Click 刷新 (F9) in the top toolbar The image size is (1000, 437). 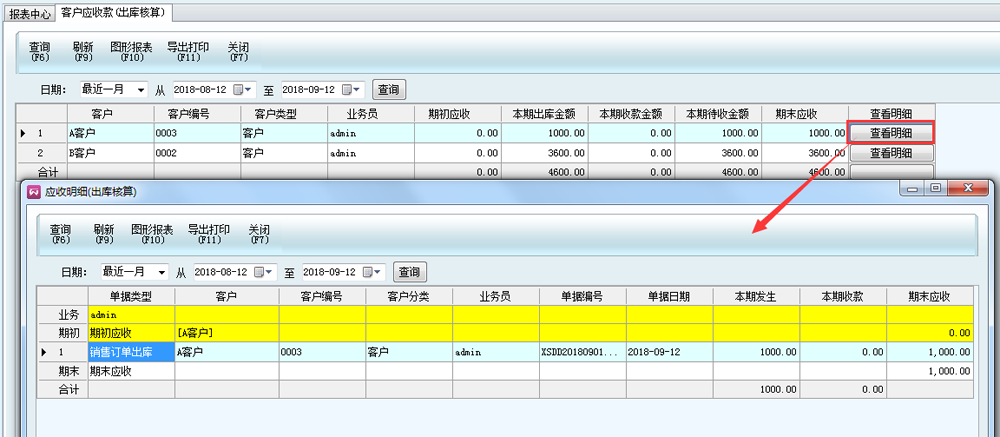point(83,52)
